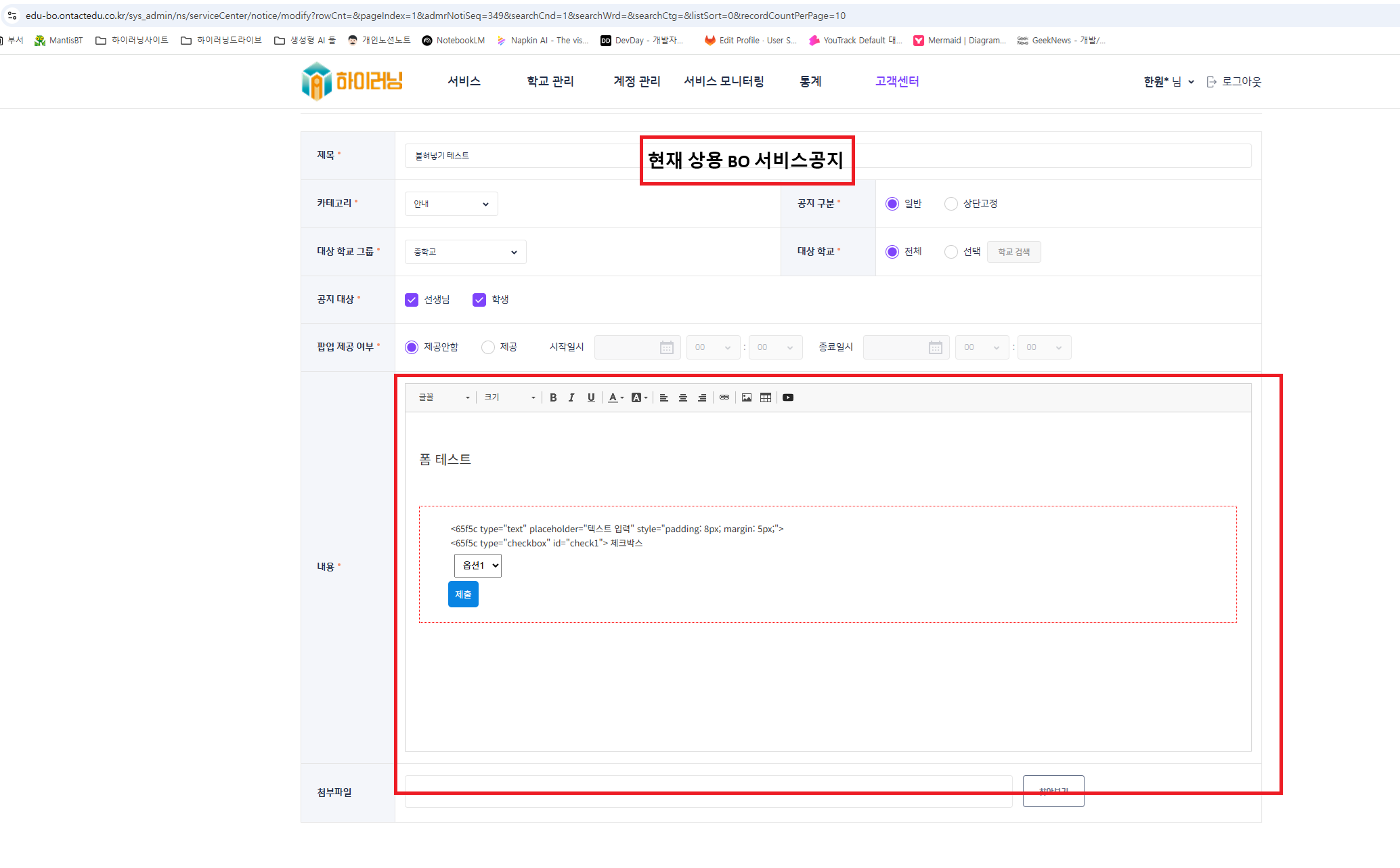Select the 제공 popup radio button
Image resolution: width=1400 pixels, height=868 pixels.
pyautogui.click(x=488, y=347)
